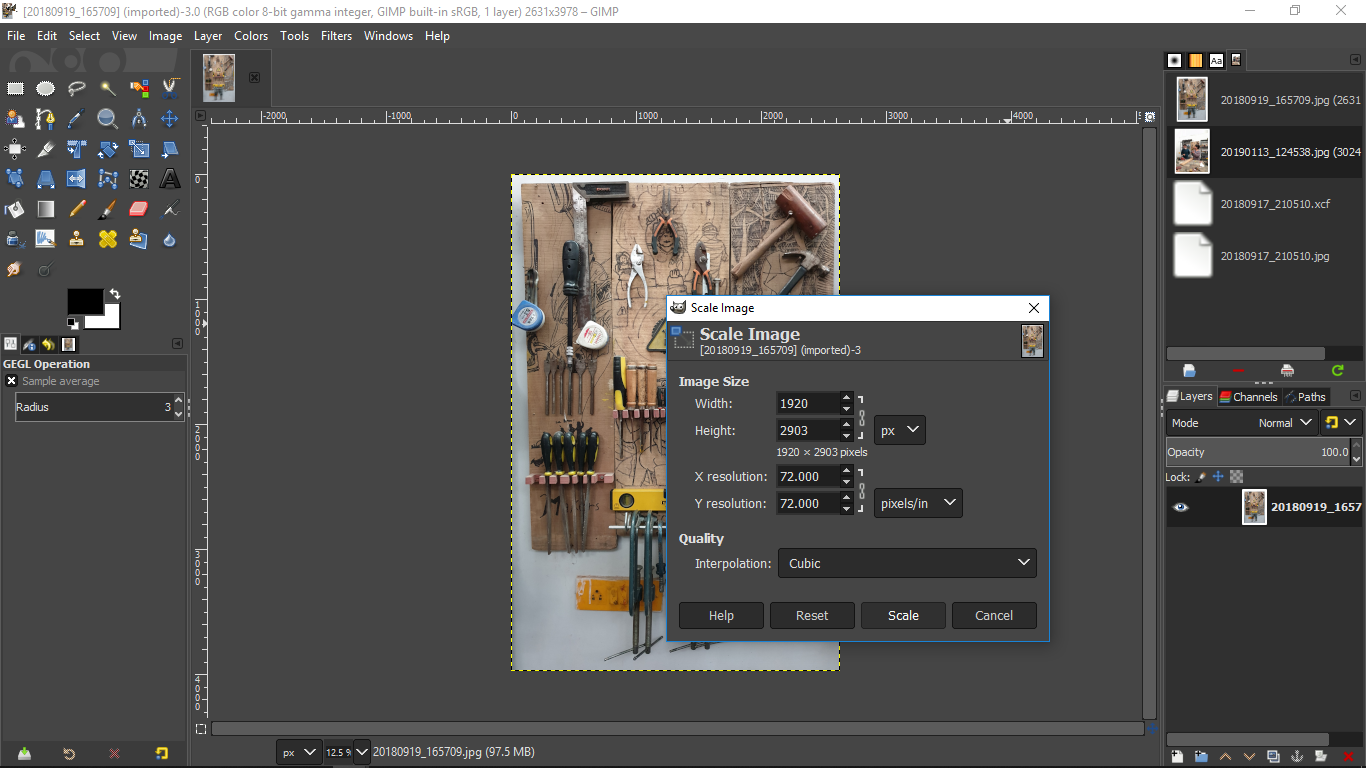Select the Scissors Select tool
This screenshot has width=1366, height=768.
tap(170, 88)
